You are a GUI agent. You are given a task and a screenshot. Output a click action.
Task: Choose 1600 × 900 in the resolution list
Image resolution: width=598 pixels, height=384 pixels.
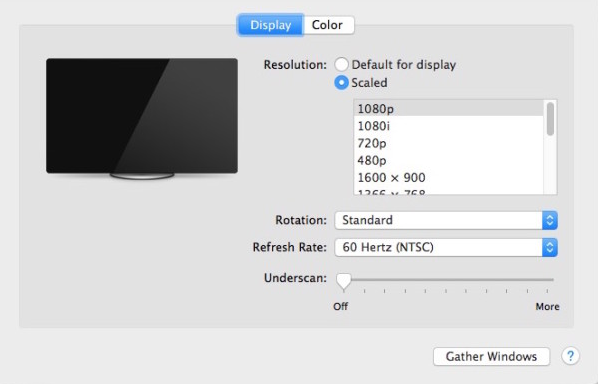(x=449, y=177)
